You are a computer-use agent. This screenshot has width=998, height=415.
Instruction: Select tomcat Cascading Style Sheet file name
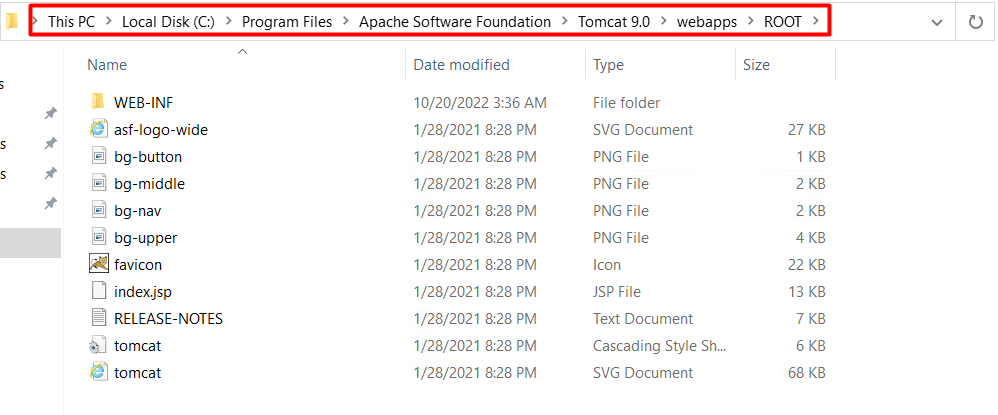[137, 346]
